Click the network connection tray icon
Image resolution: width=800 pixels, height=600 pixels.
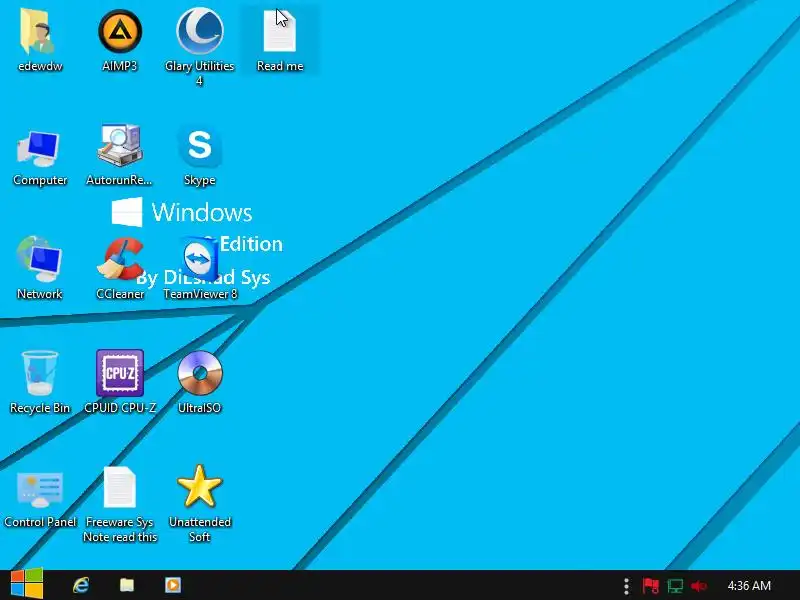coord(675,586)
